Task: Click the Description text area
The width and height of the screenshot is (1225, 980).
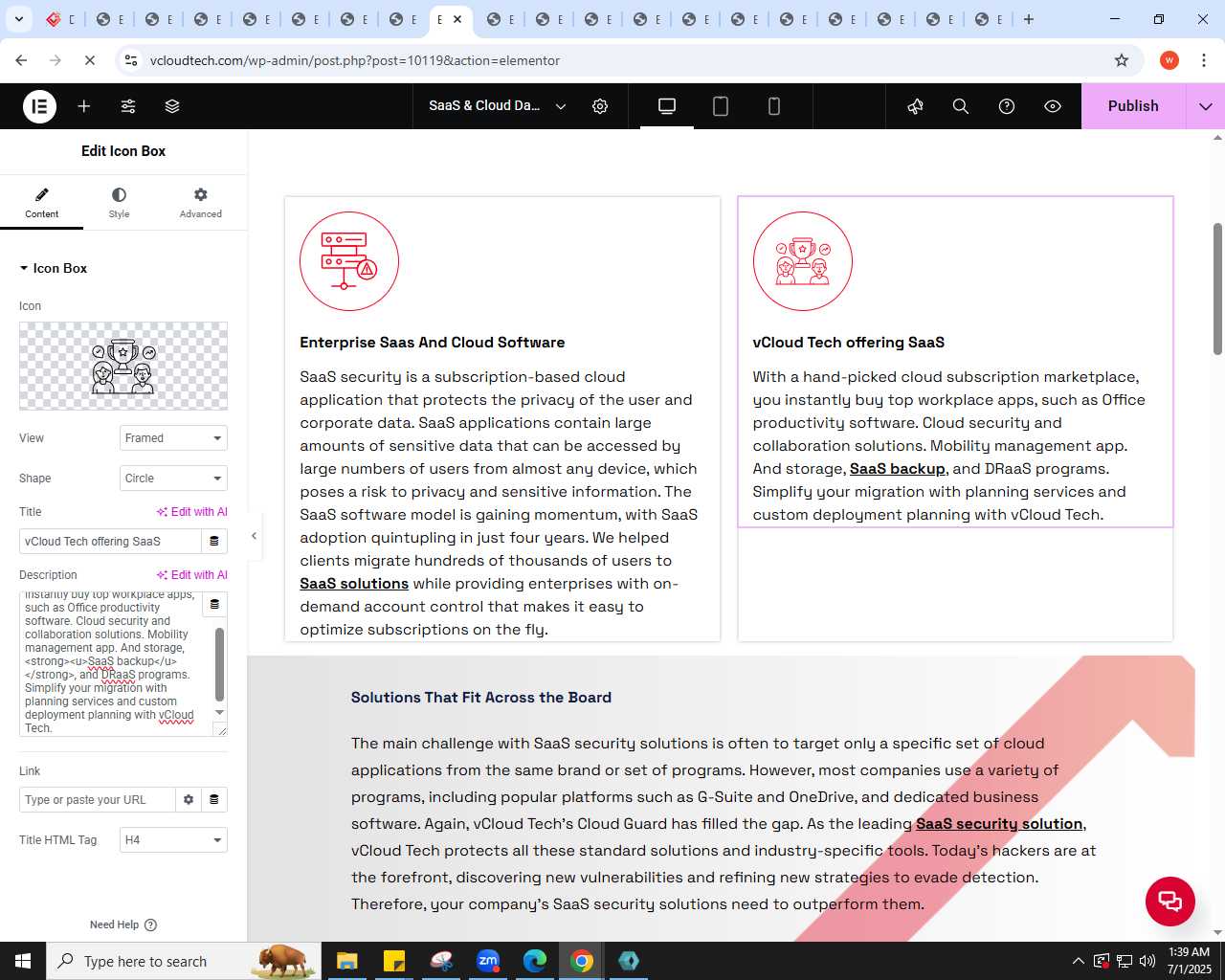Action: click(115, 663)
